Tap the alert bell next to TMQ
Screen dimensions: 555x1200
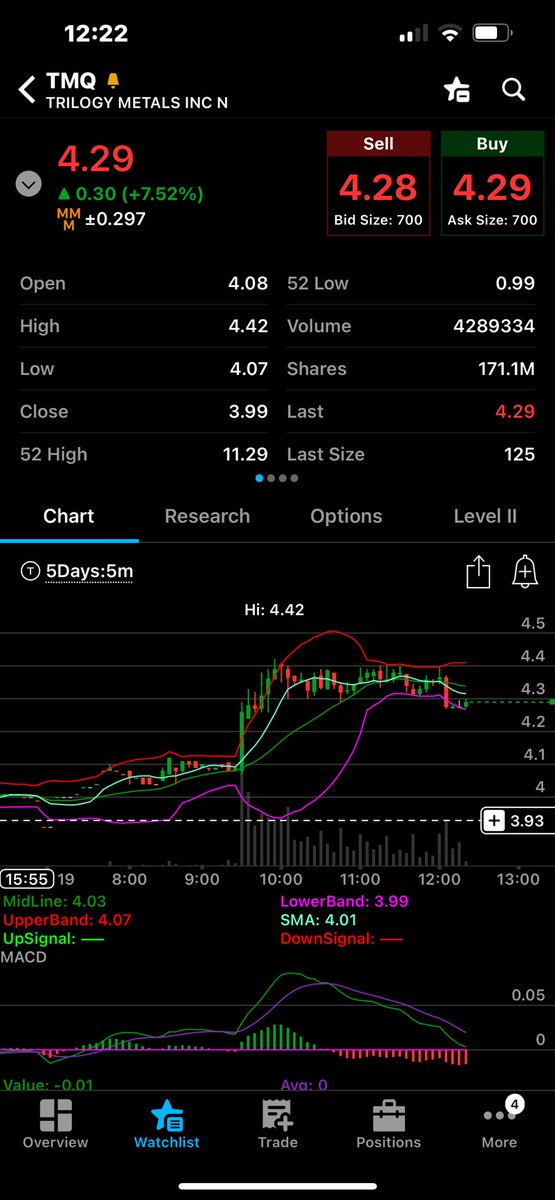[x=113, y=80]
